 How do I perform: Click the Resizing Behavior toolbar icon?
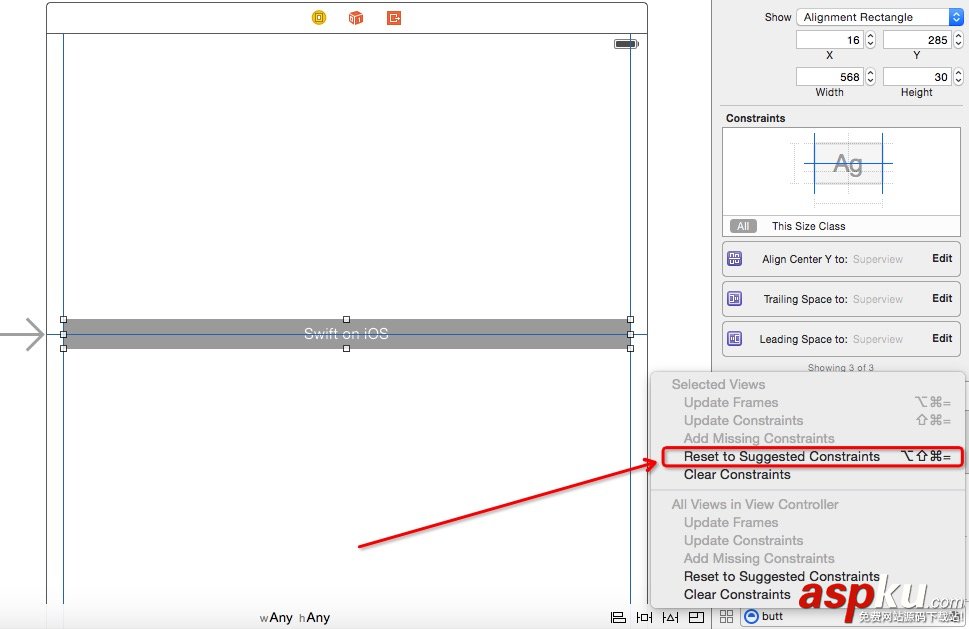coord(696,617)
